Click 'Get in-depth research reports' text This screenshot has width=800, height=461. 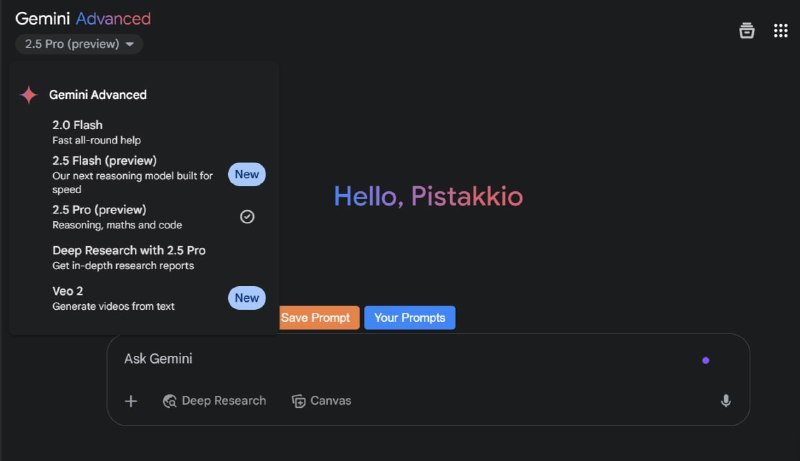pyautogui.click(x=123, y=266)
